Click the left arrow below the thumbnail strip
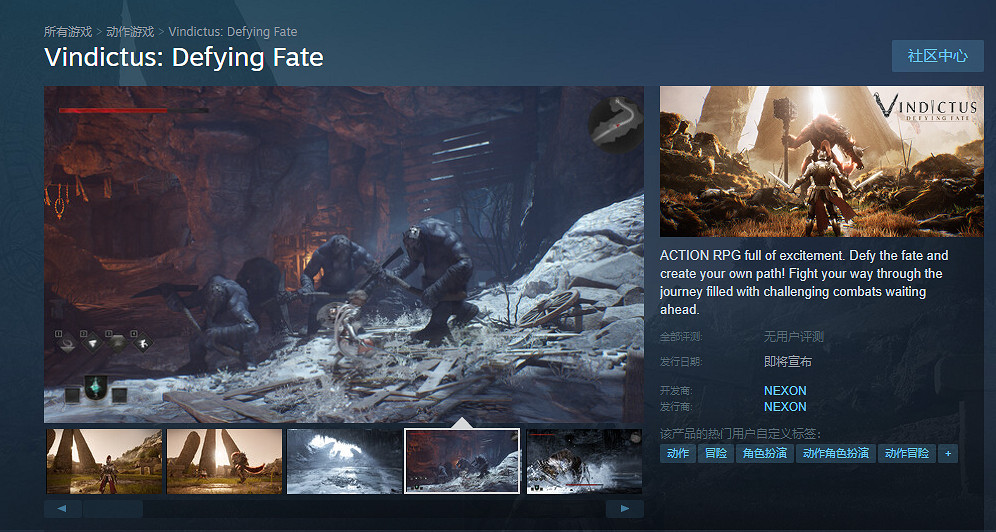The image size is (996, 532). 62,509
